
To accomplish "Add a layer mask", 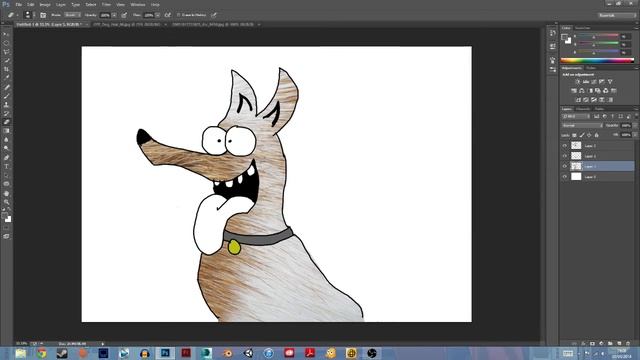I will (x=592, y=344).
